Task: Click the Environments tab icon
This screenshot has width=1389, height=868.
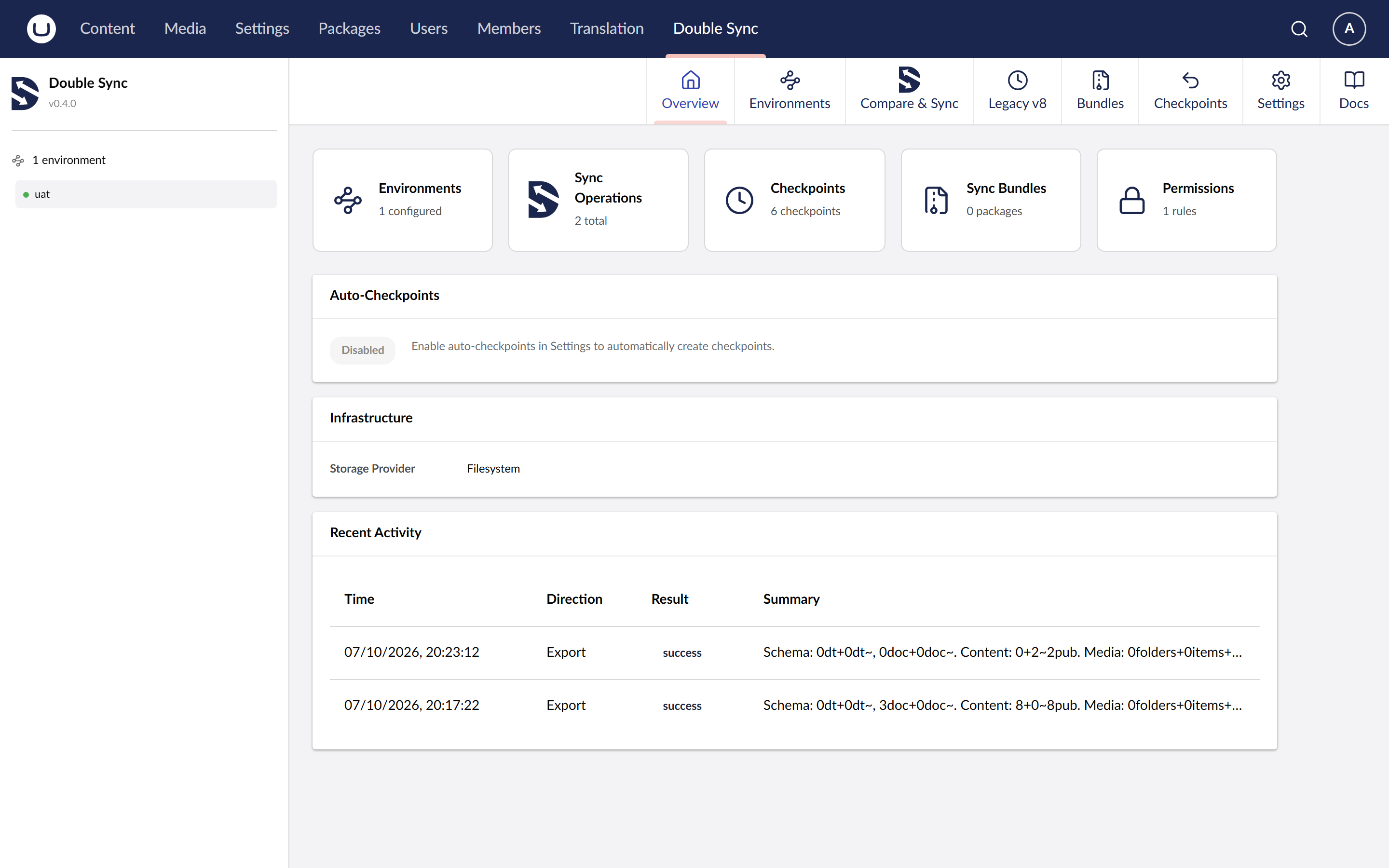Action: pos(790,80)
